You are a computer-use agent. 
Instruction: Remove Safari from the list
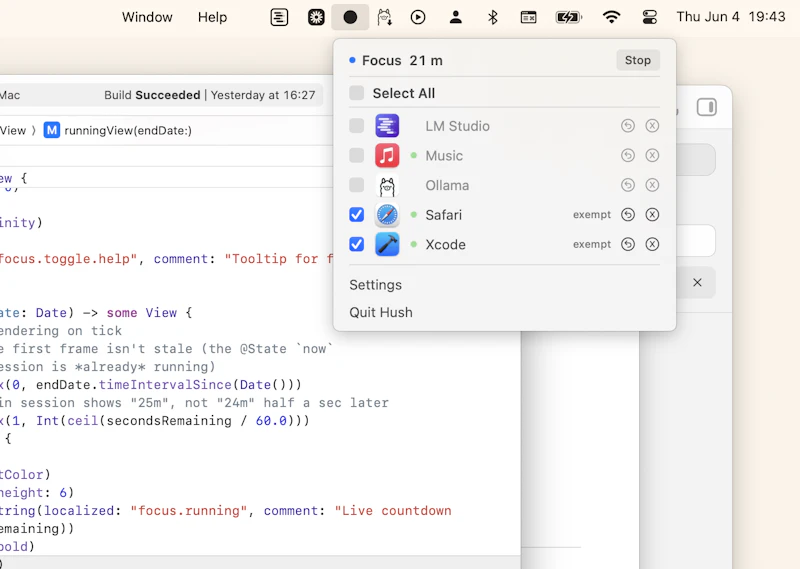click(x=652, y=214)
